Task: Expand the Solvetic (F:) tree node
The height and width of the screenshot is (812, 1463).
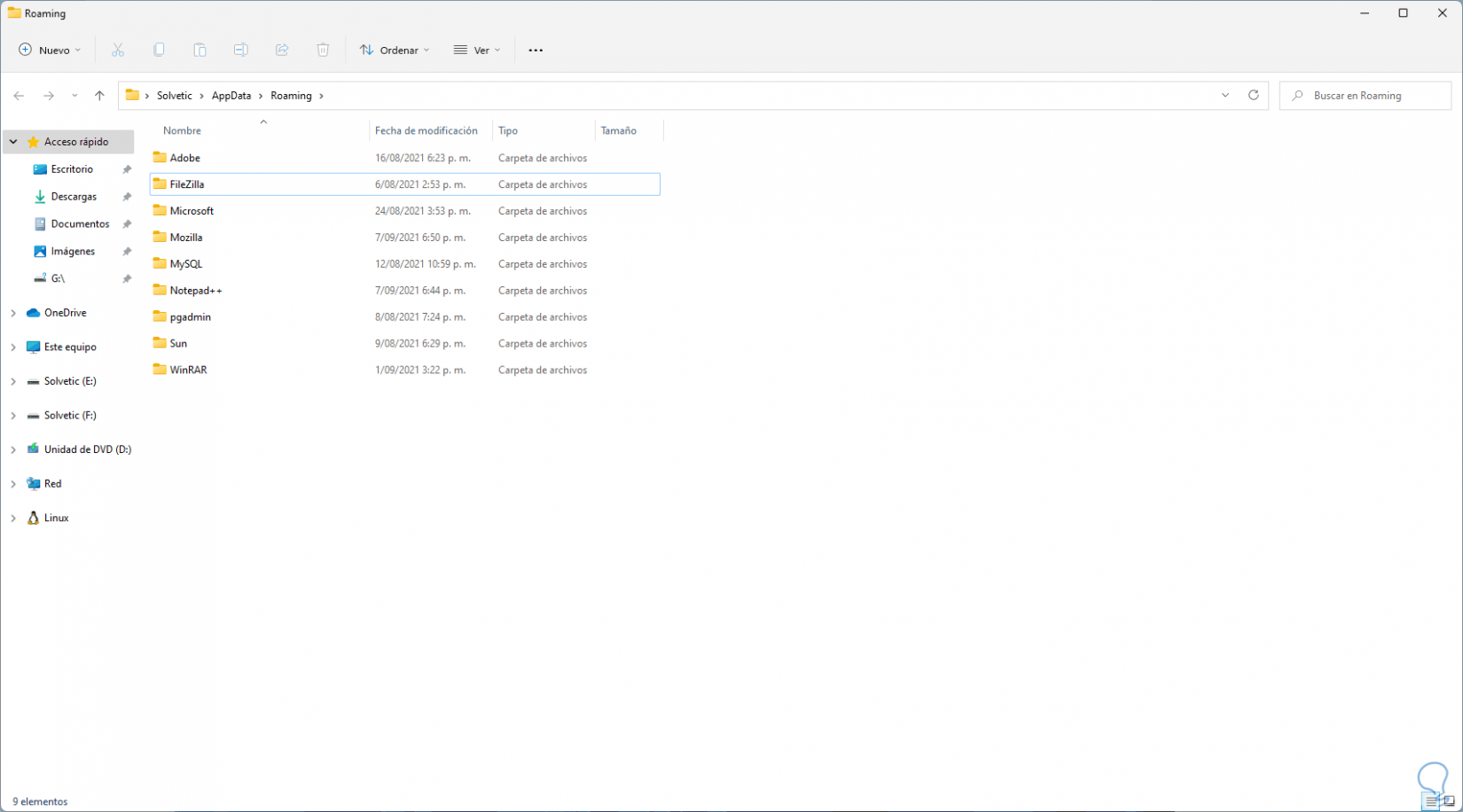Action: 13,416
